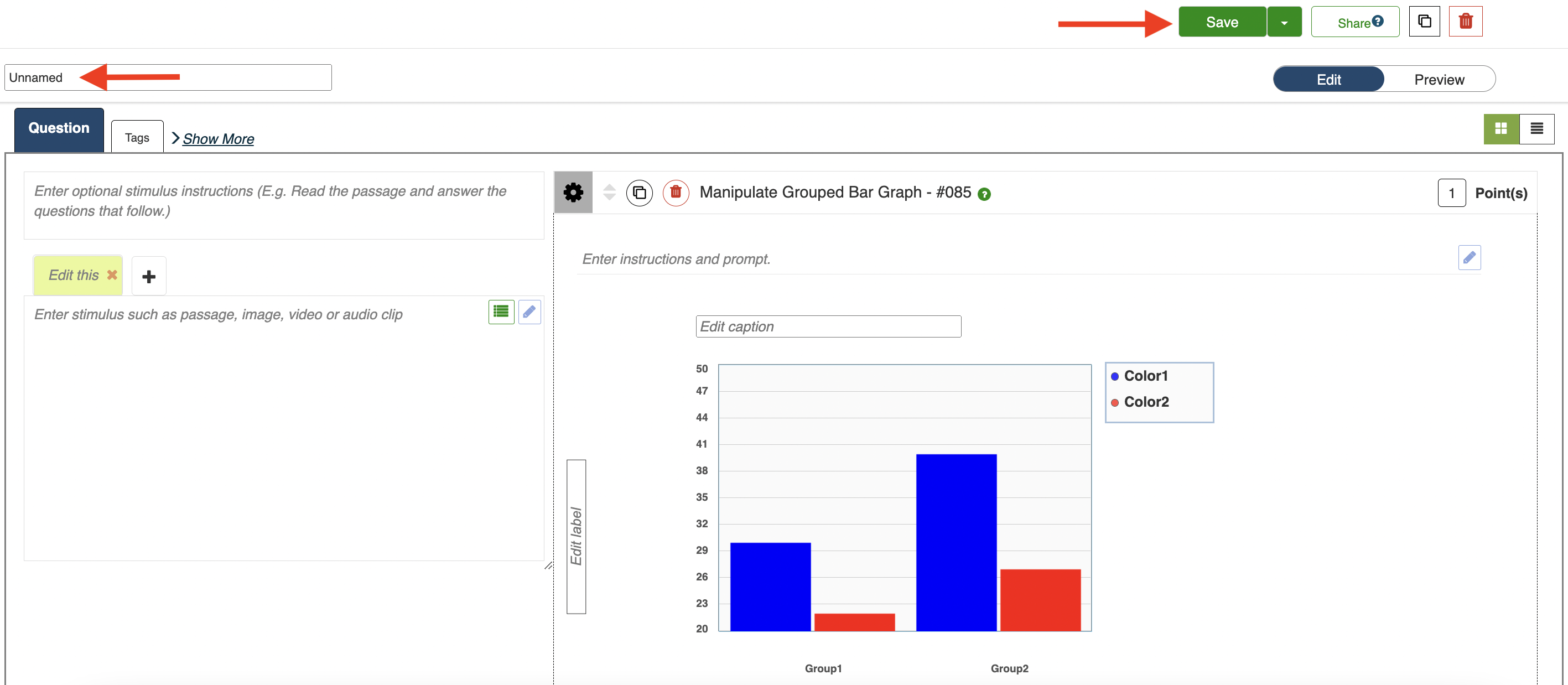
Task: Open the Save dropdown arrow
Action: pos(1284,23)
